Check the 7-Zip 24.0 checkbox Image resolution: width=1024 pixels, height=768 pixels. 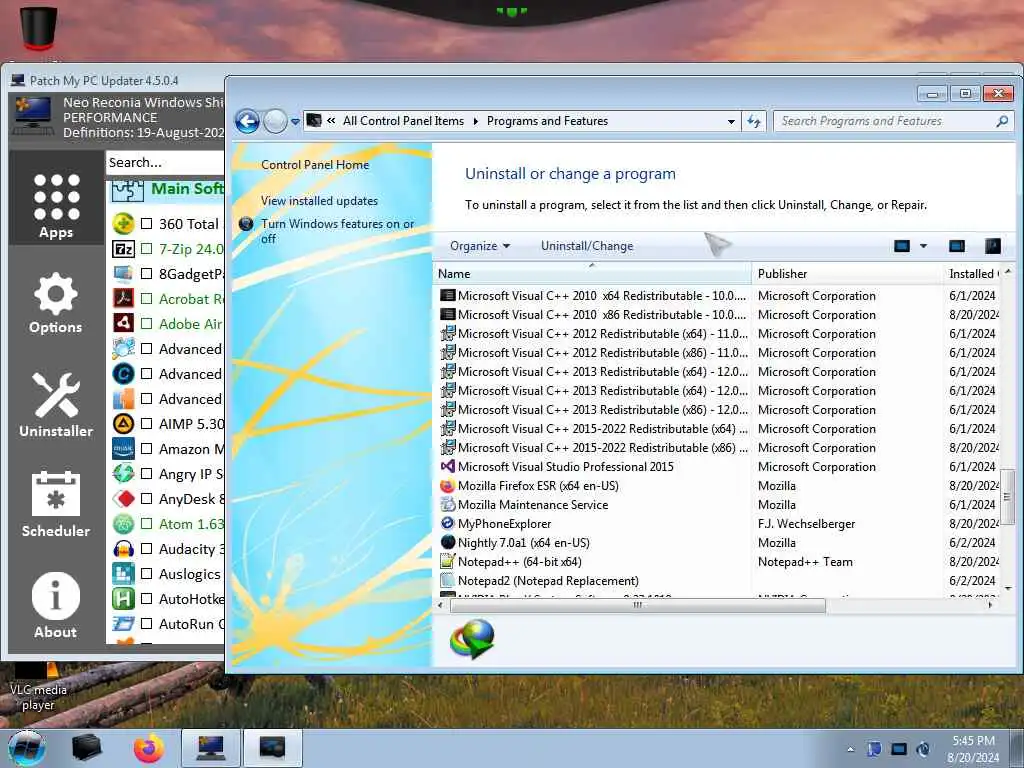[x=147, y=249]
